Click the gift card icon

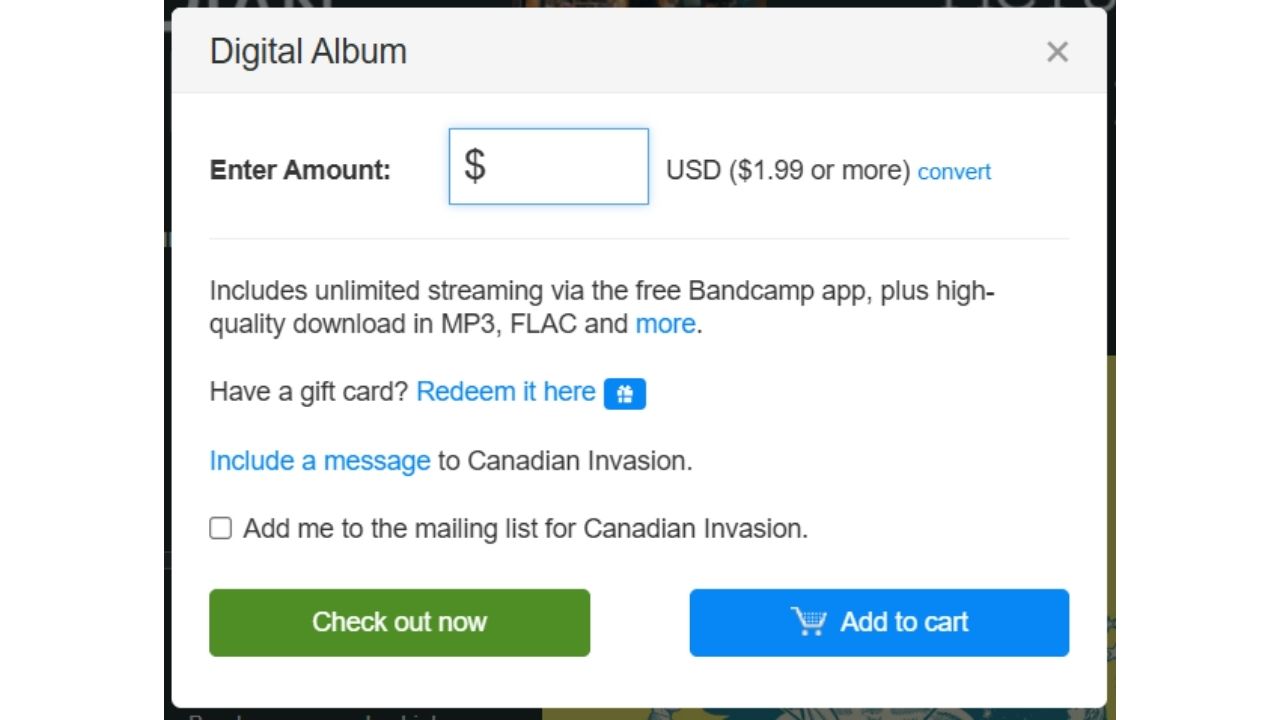(x=625, y=394)
